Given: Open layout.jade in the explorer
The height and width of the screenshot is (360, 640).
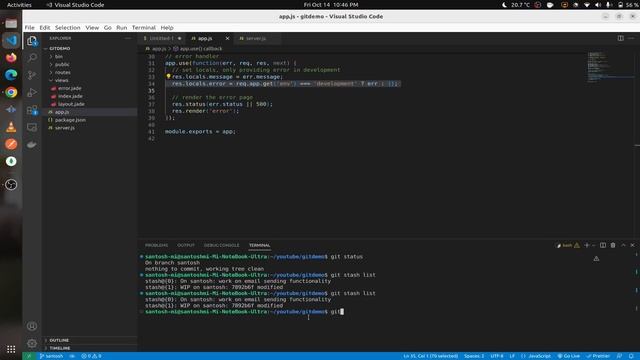Looking at the screenshot, I should (x=71, y=104).
